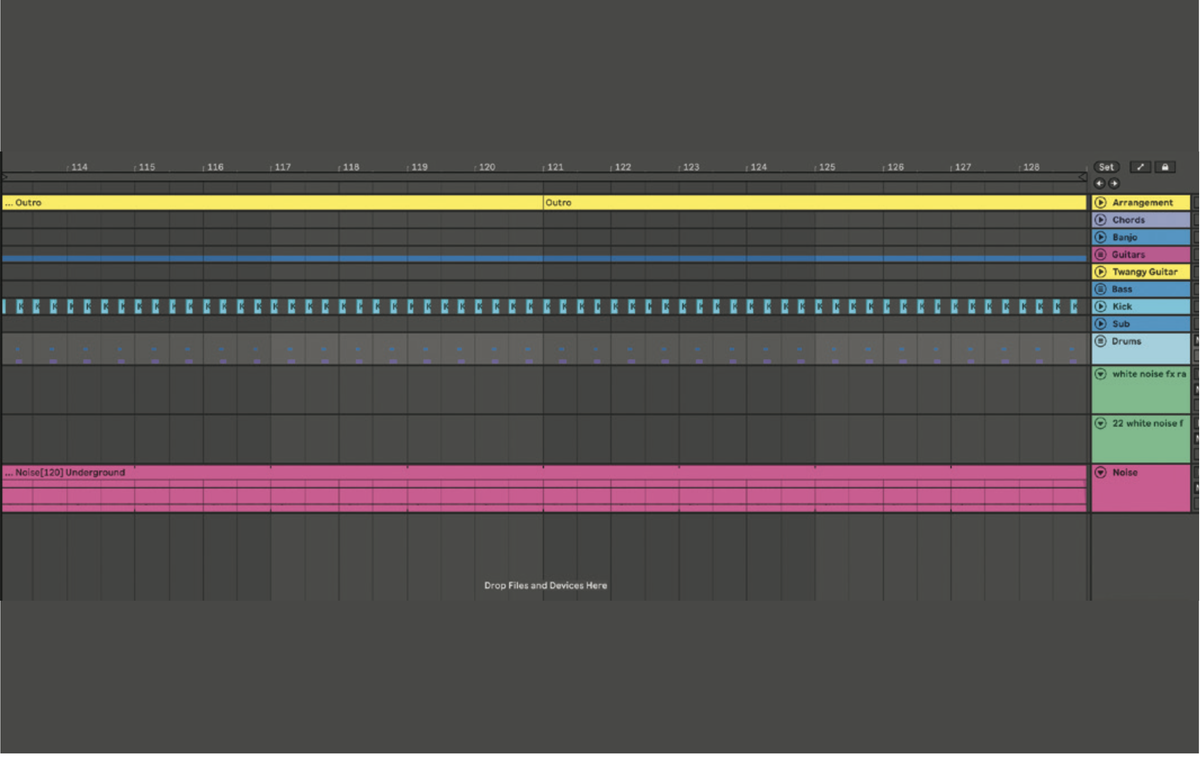This screenshot has height=757, width=1200.
Task: Unfold the Sub track
Action: pyautogui.click(x=1100, y=323)
